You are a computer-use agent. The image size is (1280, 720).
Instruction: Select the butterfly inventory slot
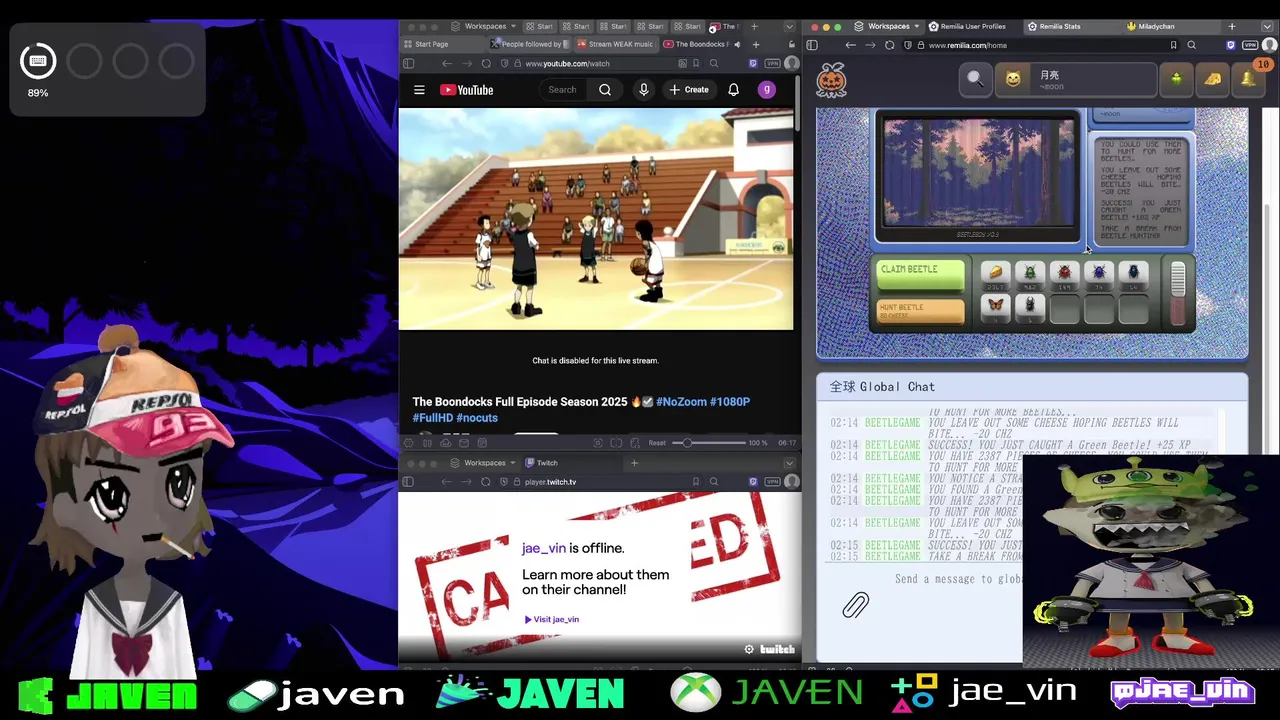[x=996, y=308]
